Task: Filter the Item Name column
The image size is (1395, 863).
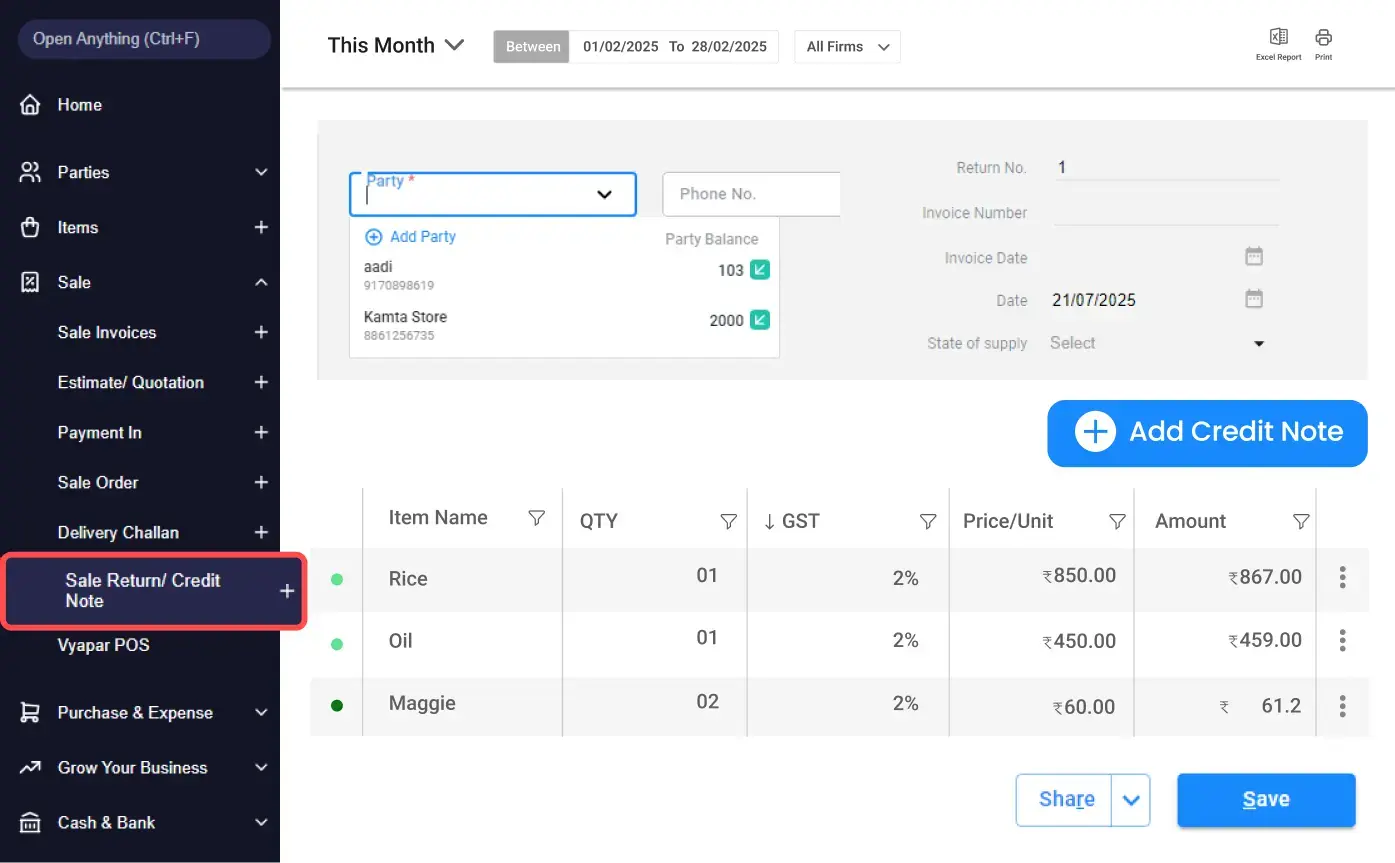Action: click(536, 518)
